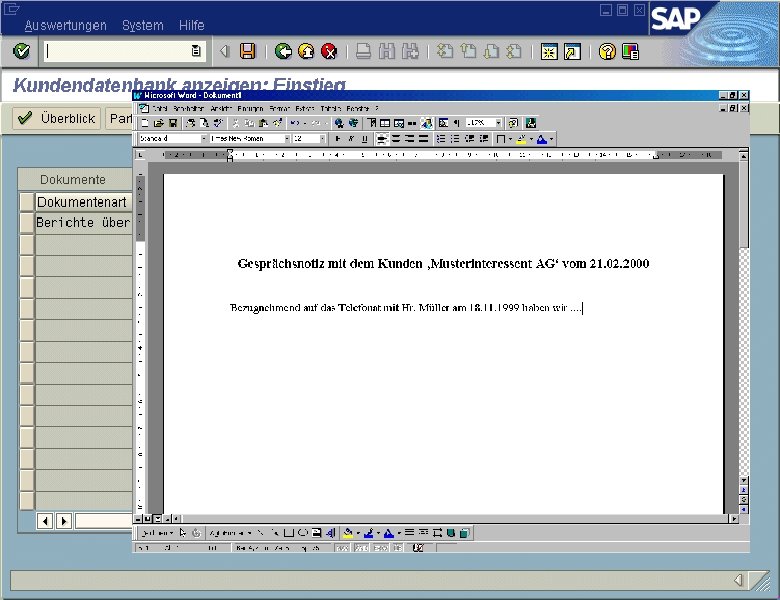Apply bulleted list in Word
This screenshot has height=600, width=780.
click(x=455, y=139)
